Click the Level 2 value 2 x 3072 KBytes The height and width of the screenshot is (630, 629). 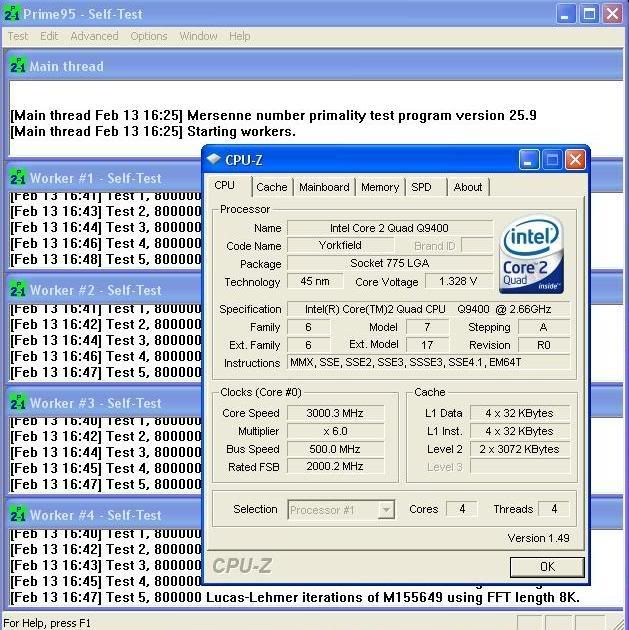pyautogui.click(x=520, y=449)
